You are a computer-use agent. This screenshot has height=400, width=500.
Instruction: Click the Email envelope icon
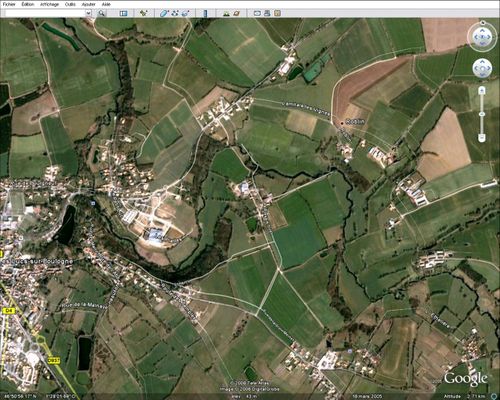pyautogui.click(x=257, y=13)
